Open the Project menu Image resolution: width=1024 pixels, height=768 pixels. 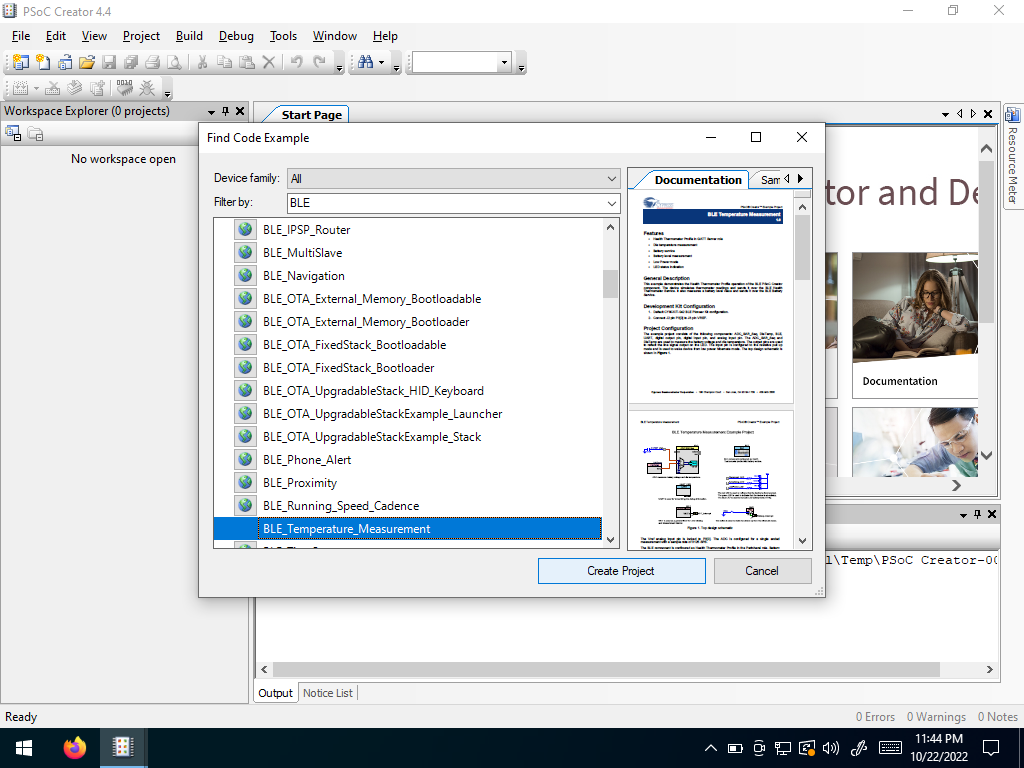tap(141, 36)
